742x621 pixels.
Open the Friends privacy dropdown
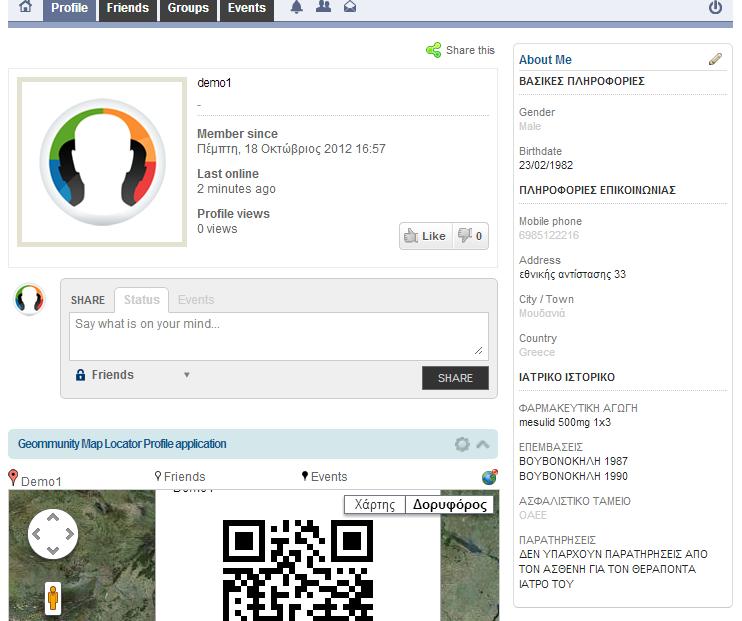pos(132,375)
